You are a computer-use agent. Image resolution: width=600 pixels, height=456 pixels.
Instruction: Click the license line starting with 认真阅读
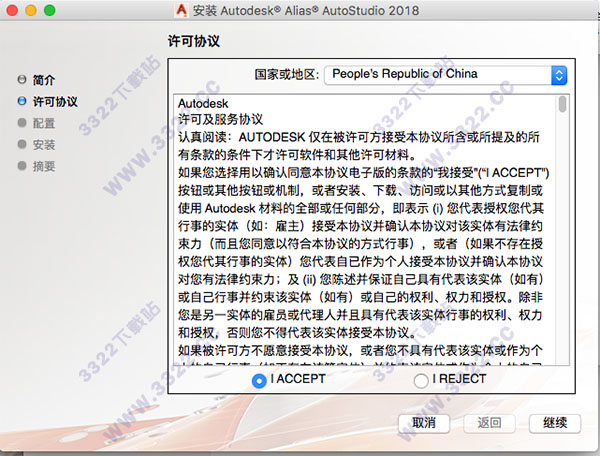pyautogui.click(x=359, y=137)
